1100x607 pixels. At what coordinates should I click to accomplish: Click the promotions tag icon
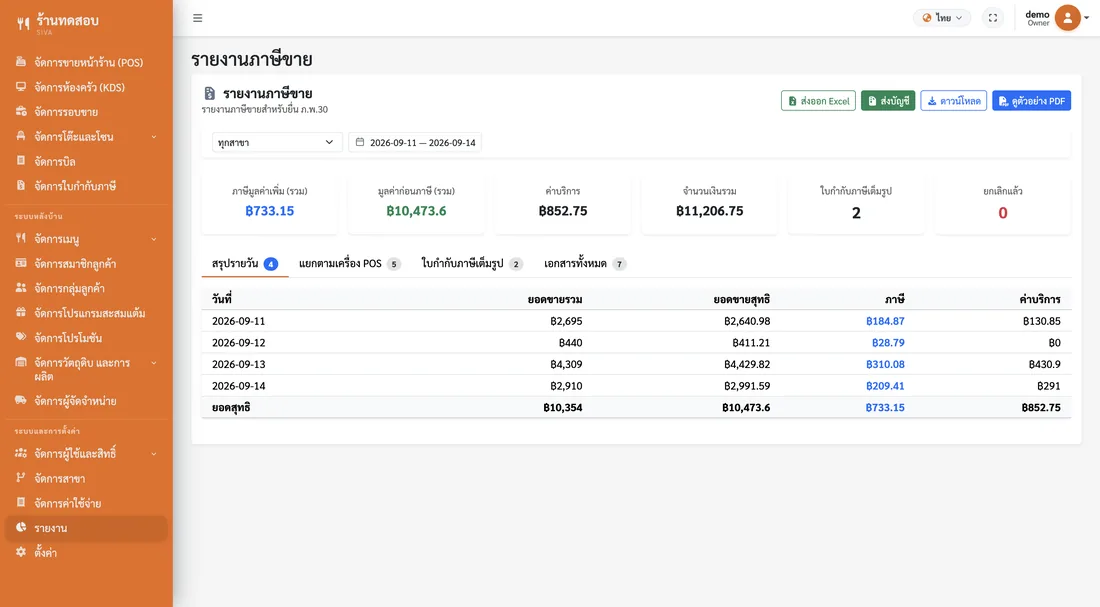(21, 337)
